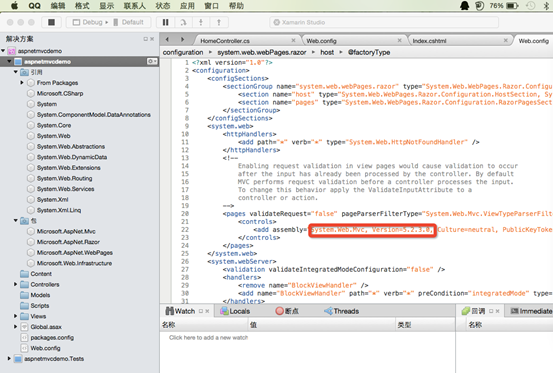Expand the From Packages node
553x373 pixels.
(22, 82)
